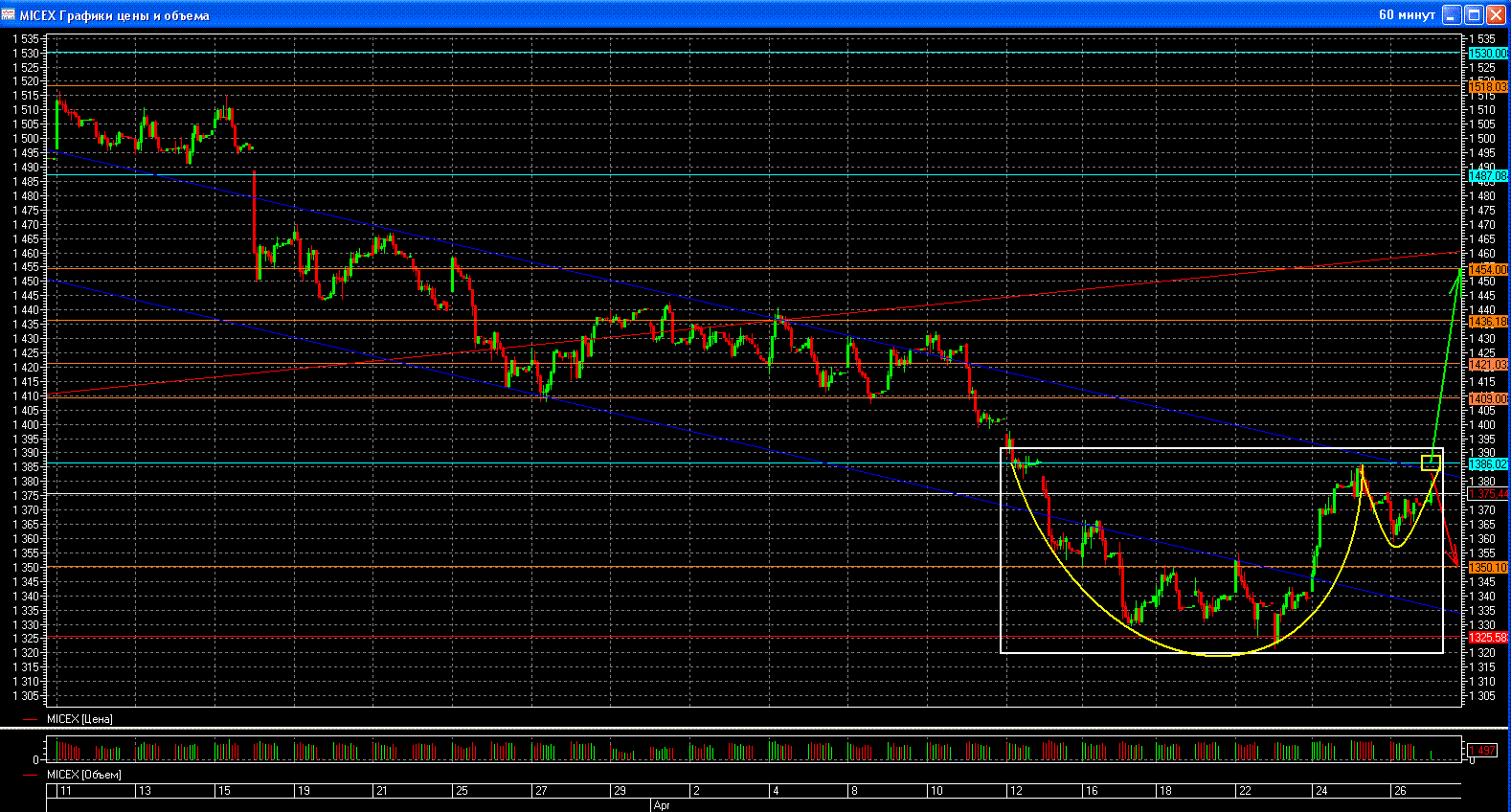Viewport: 1511px width, 812px height.
Task: Close the MICEX chart window
Action: click(x=1496, y=14)
